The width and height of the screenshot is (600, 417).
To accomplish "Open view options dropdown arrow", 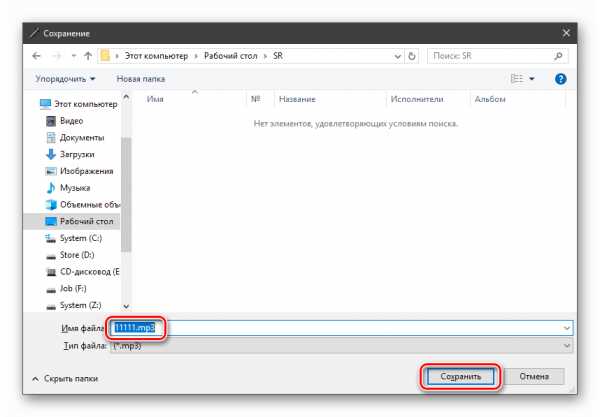I will (532, 79).
